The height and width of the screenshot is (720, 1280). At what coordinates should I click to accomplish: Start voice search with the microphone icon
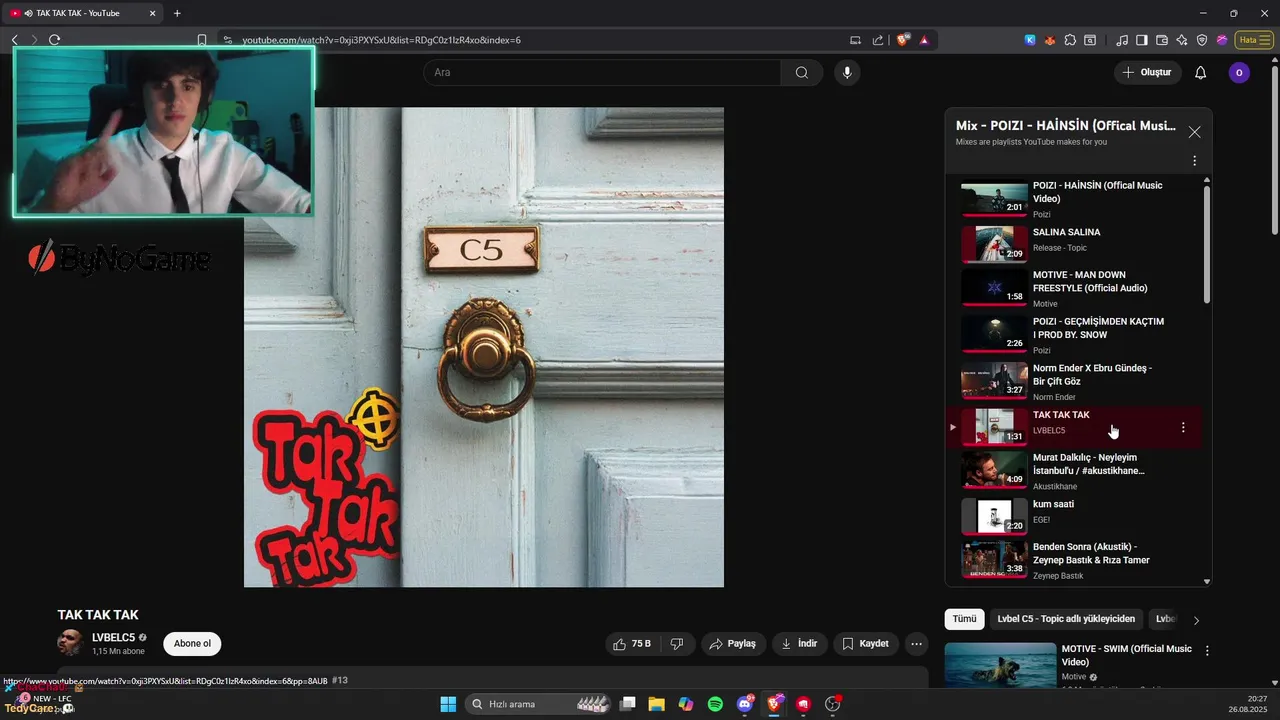[847, 72]
